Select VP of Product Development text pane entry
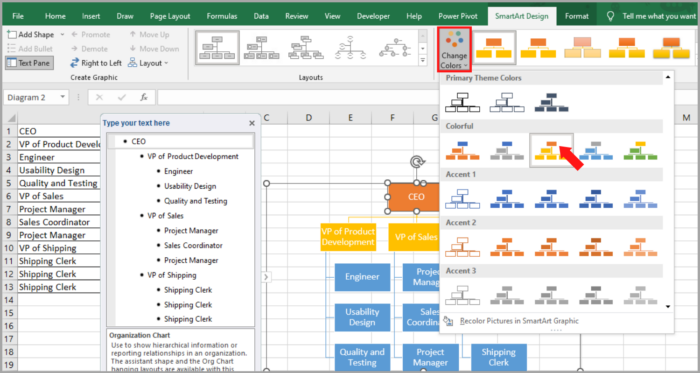The height and width of the screenshot is (373, 700). coord(193,156)
